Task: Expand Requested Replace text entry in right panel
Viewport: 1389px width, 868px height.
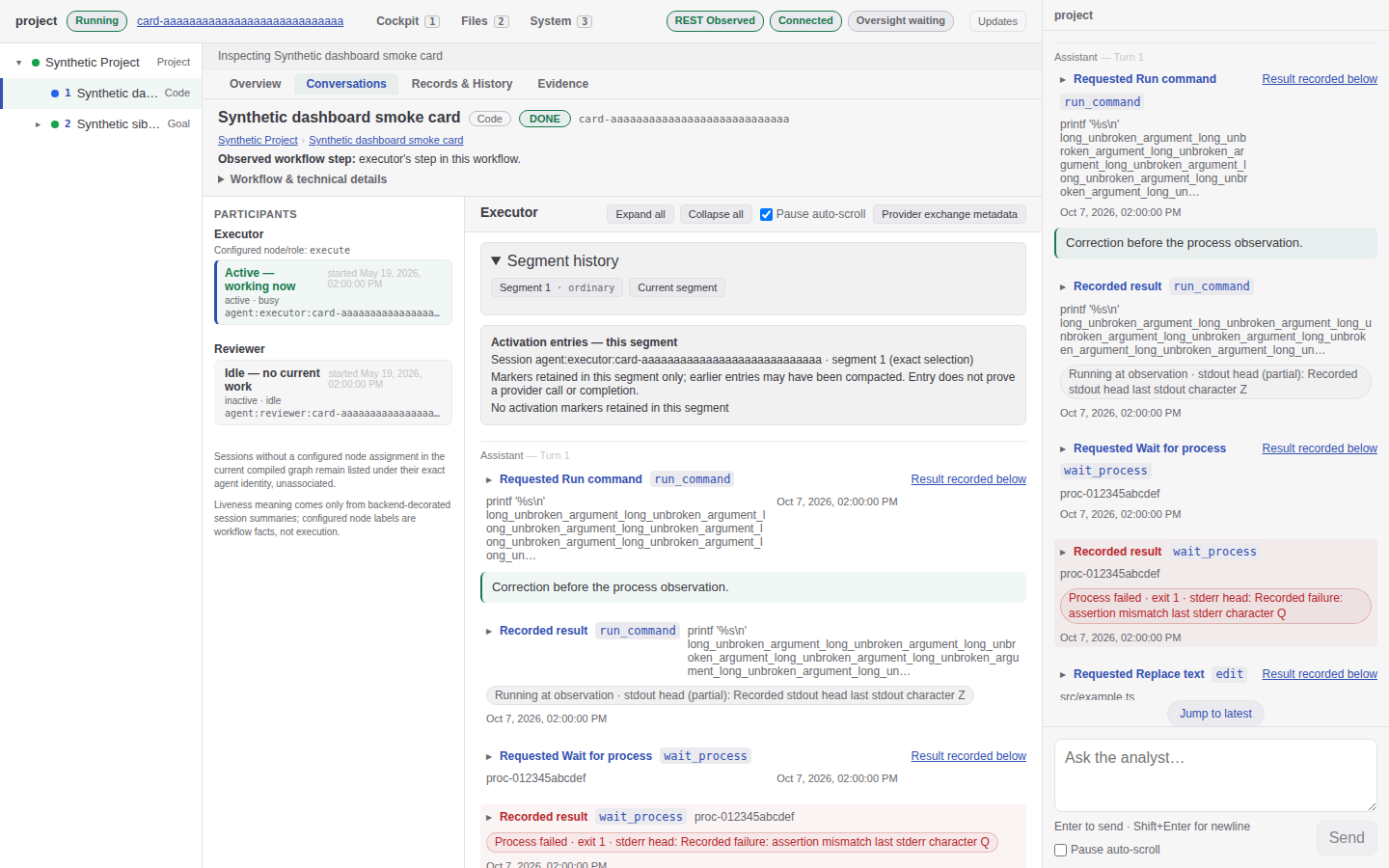Action: pos(1063,675)
